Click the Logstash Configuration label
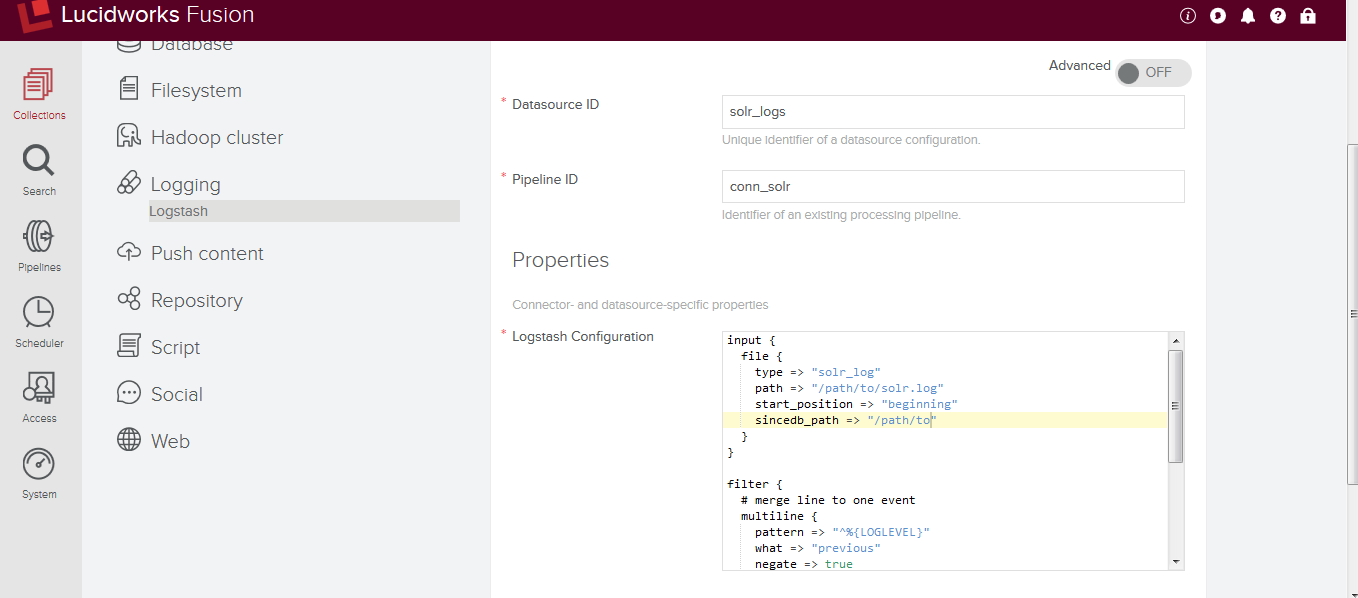Image resolution: width=1358 pixels, height=598 pixels. point(583,337)
